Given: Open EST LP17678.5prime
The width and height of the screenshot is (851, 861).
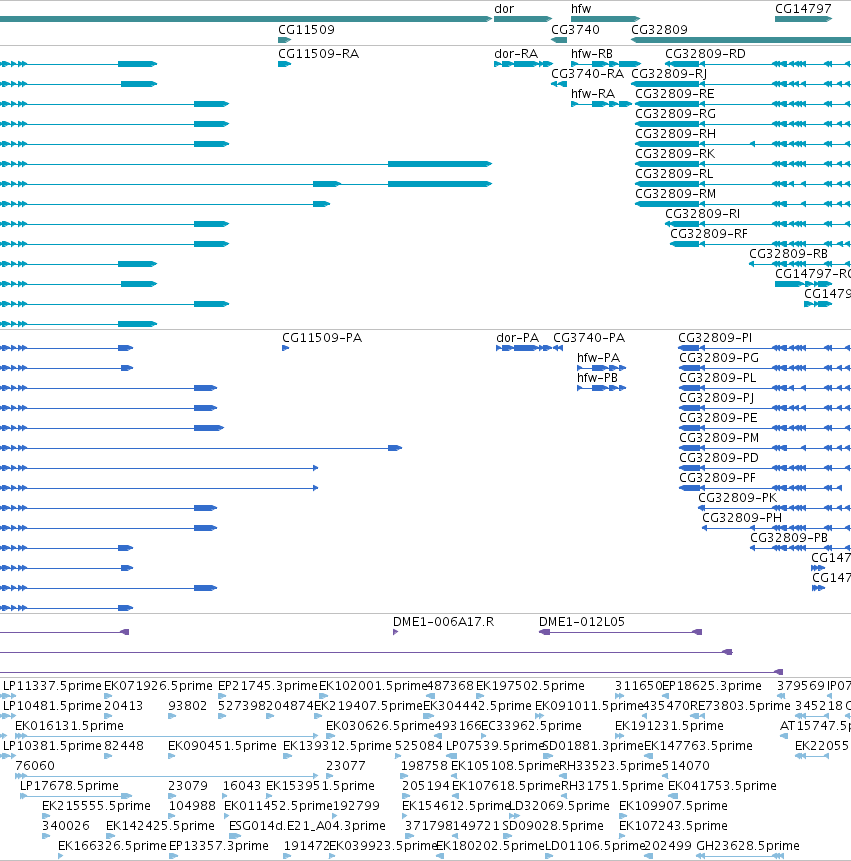Looking at the screenshot, I should pyautogui.click(x=69, y=786).
